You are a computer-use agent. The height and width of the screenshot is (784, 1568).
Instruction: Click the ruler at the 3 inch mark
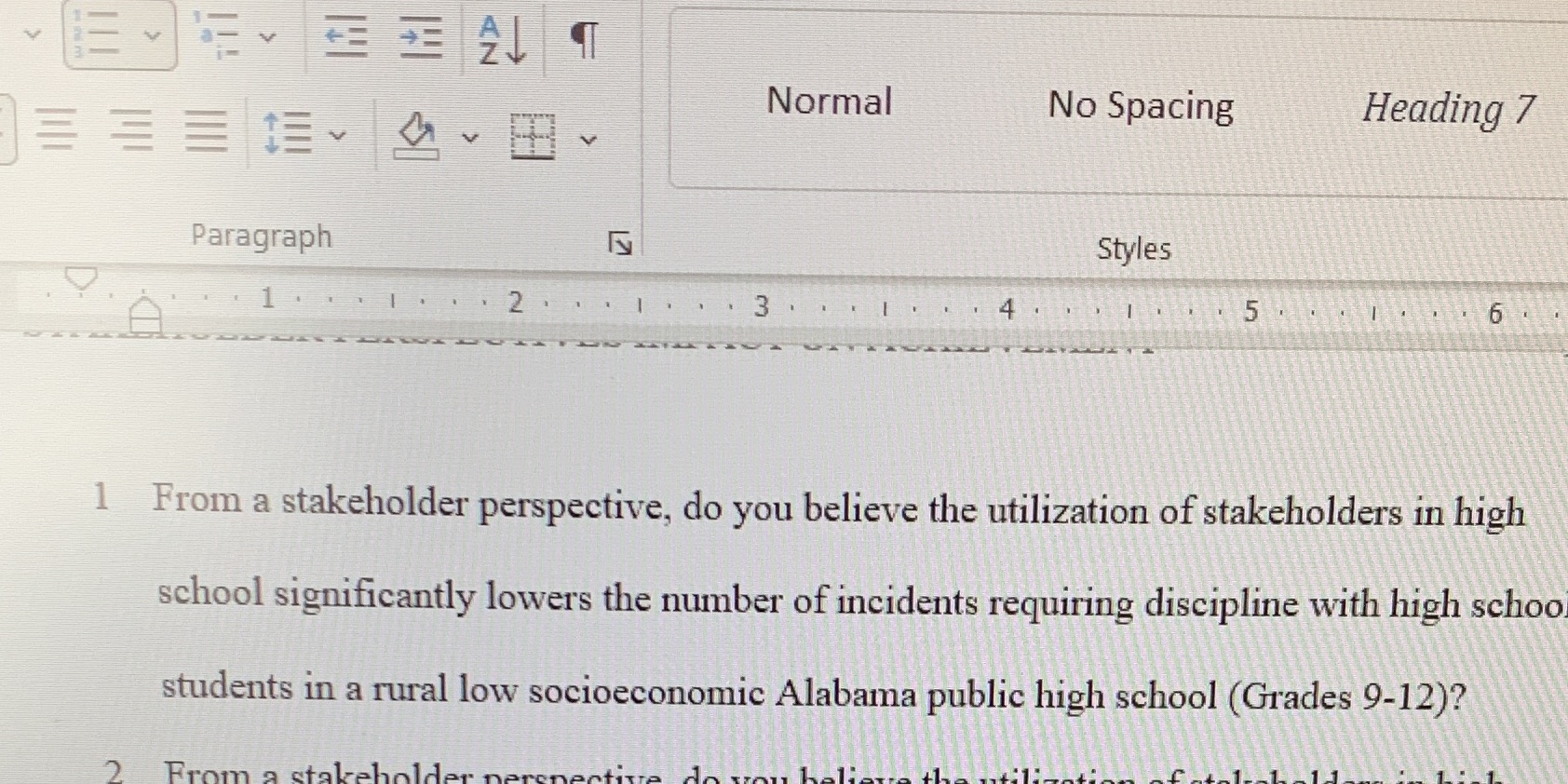[762, 305]
